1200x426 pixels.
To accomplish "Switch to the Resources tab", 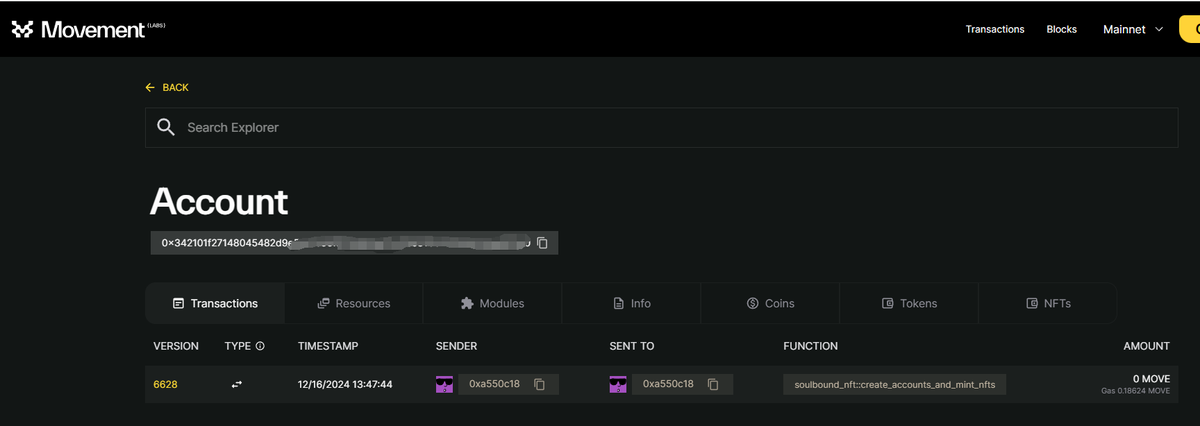I will click(354, 303).
